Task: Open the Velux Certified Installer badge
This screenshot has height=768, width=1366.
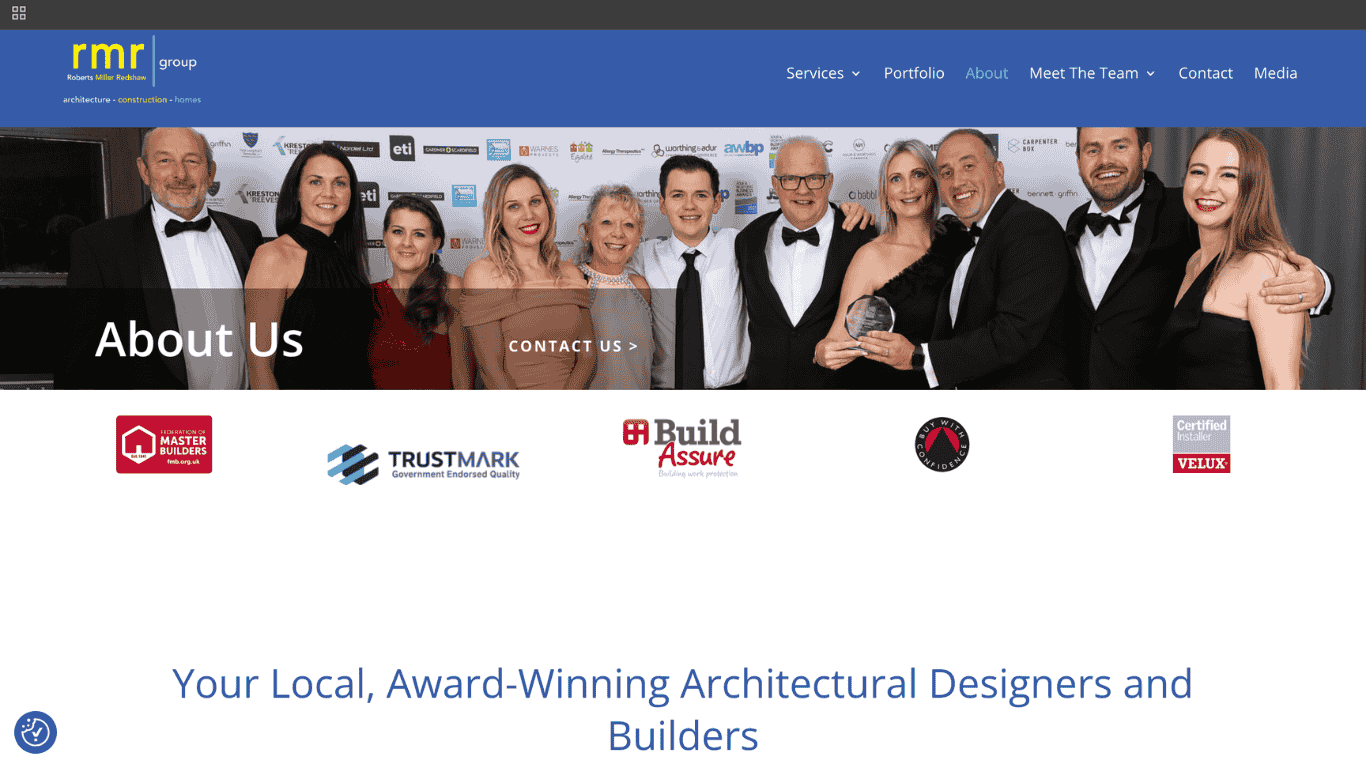Action: (1201, 444)
